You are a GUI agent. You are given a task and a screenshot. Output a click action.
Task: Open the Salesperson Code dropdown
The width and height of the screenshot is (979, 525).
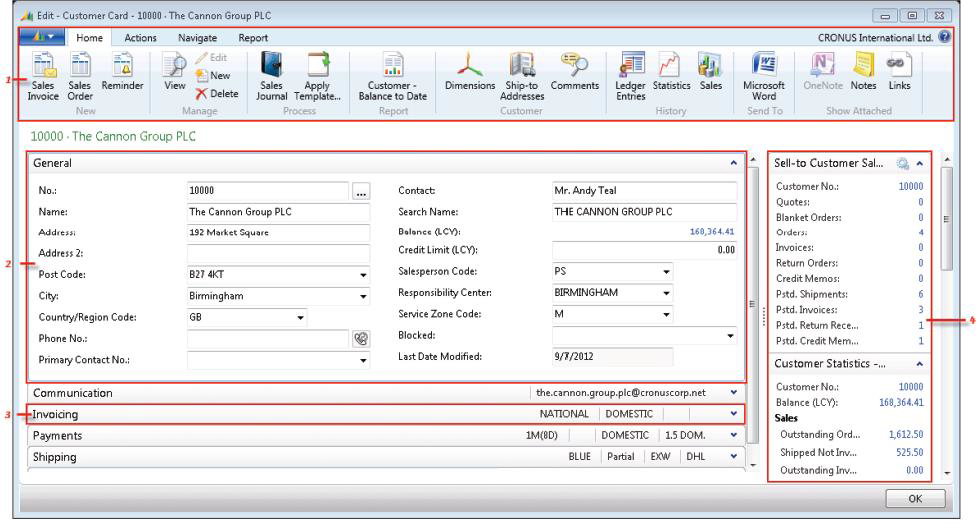point(666,272)
